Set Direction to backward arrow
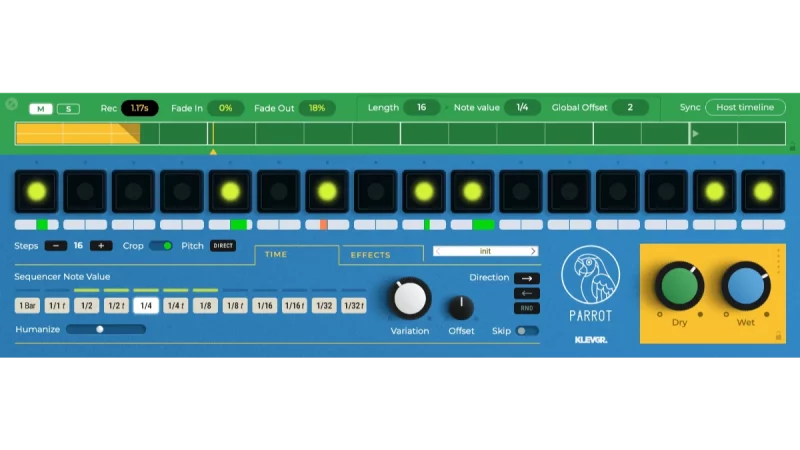This screenshot has height=450, width=800. (527, 293)
